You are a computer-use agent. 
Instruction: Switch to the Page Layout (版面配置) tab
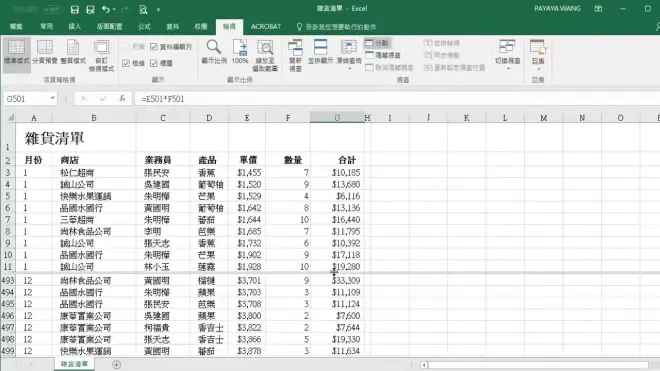coord(109,27)
